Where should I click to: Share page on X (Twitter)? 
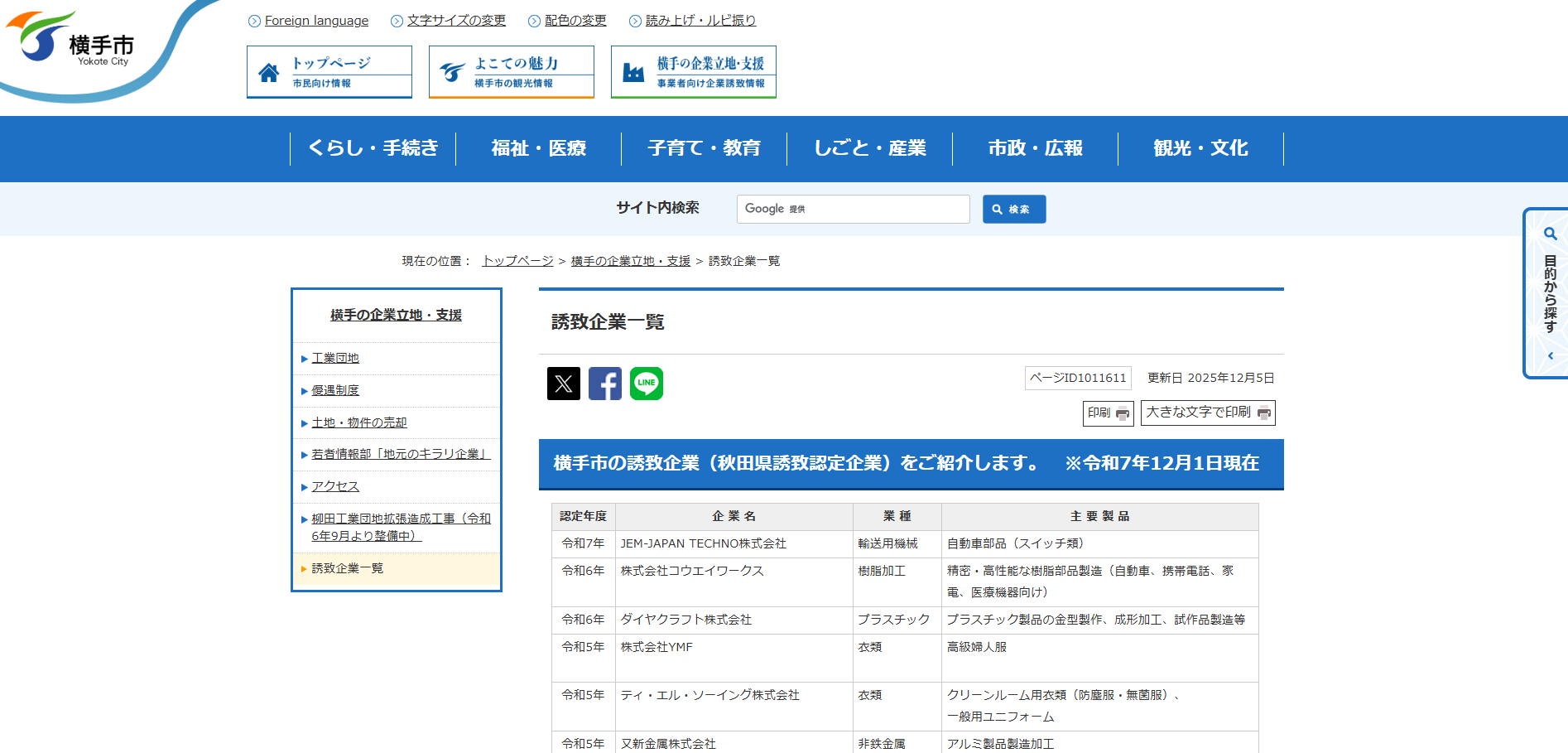pos(564,384)
